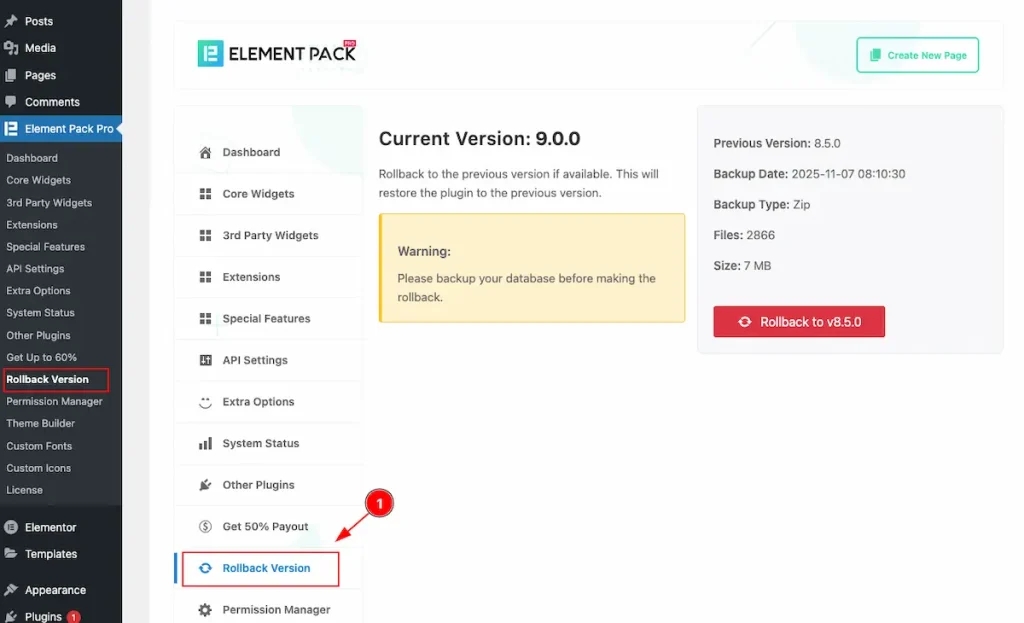
Task: Click License in the Element Pack submenu
Action: click(25, 490)
